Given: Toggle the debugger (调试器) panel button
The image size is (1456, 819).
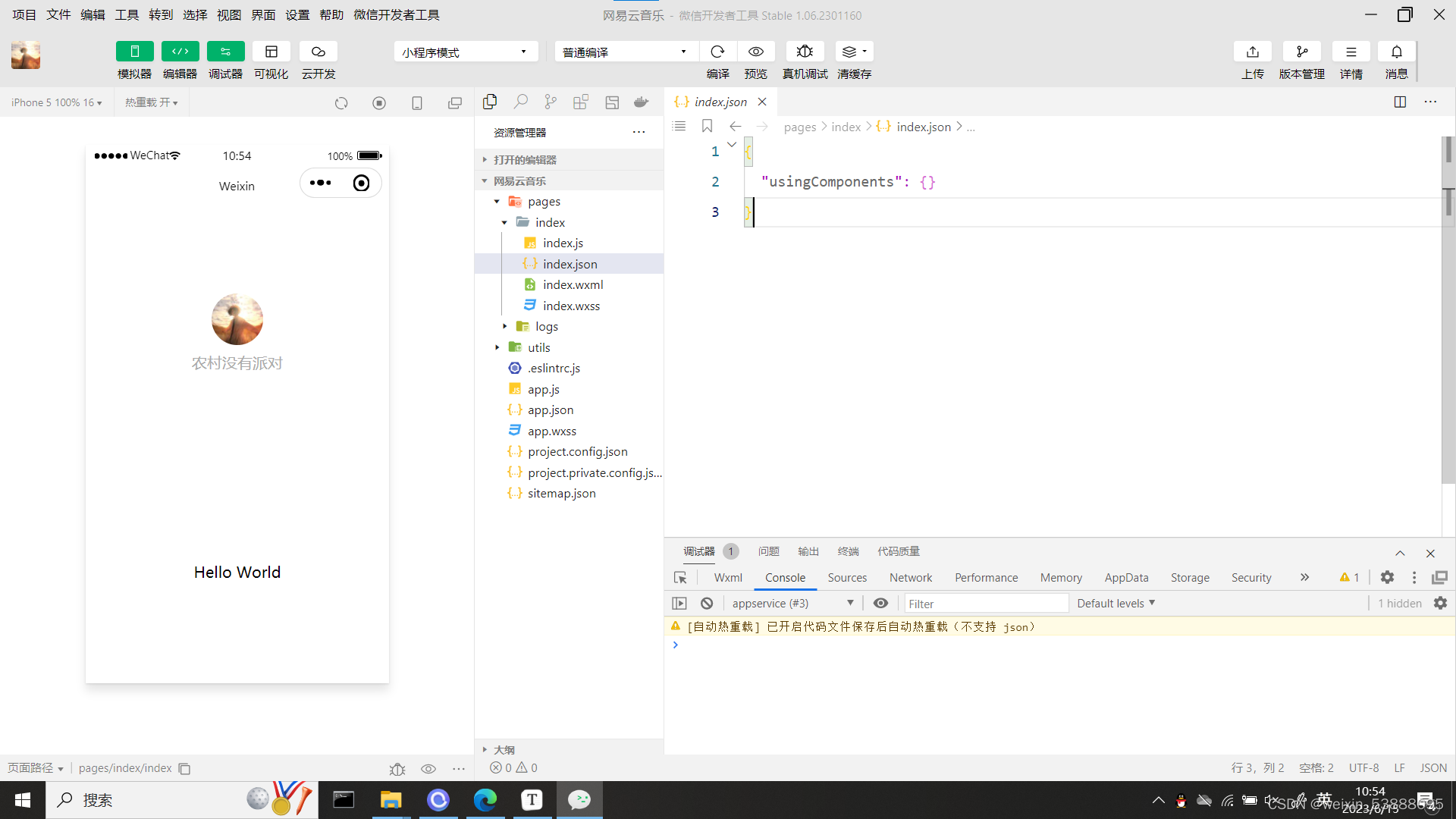Looking at the screenshot, I should [x=225, y=52].
